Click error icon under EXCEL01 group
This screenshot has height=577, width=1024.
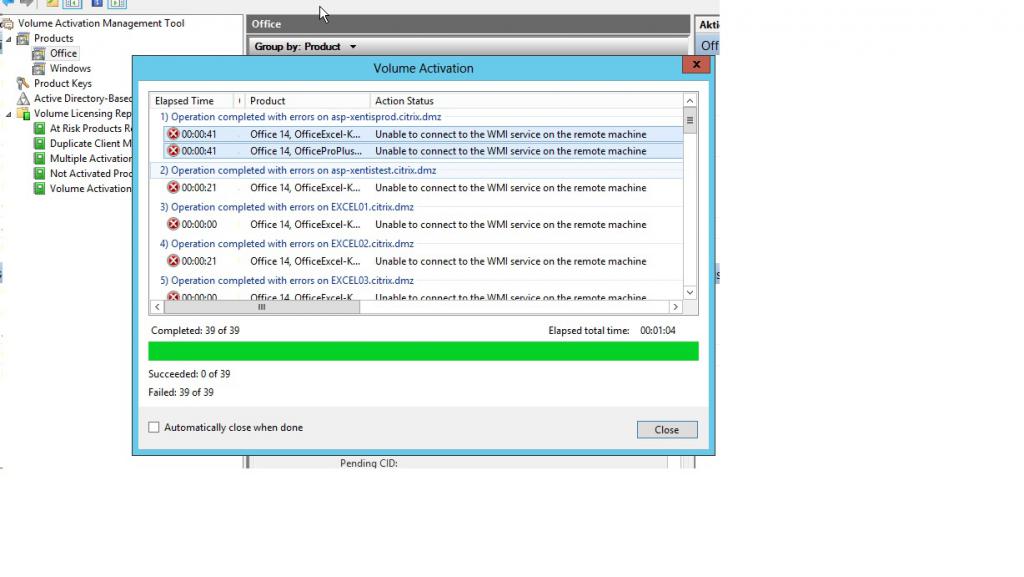point(173,224)
